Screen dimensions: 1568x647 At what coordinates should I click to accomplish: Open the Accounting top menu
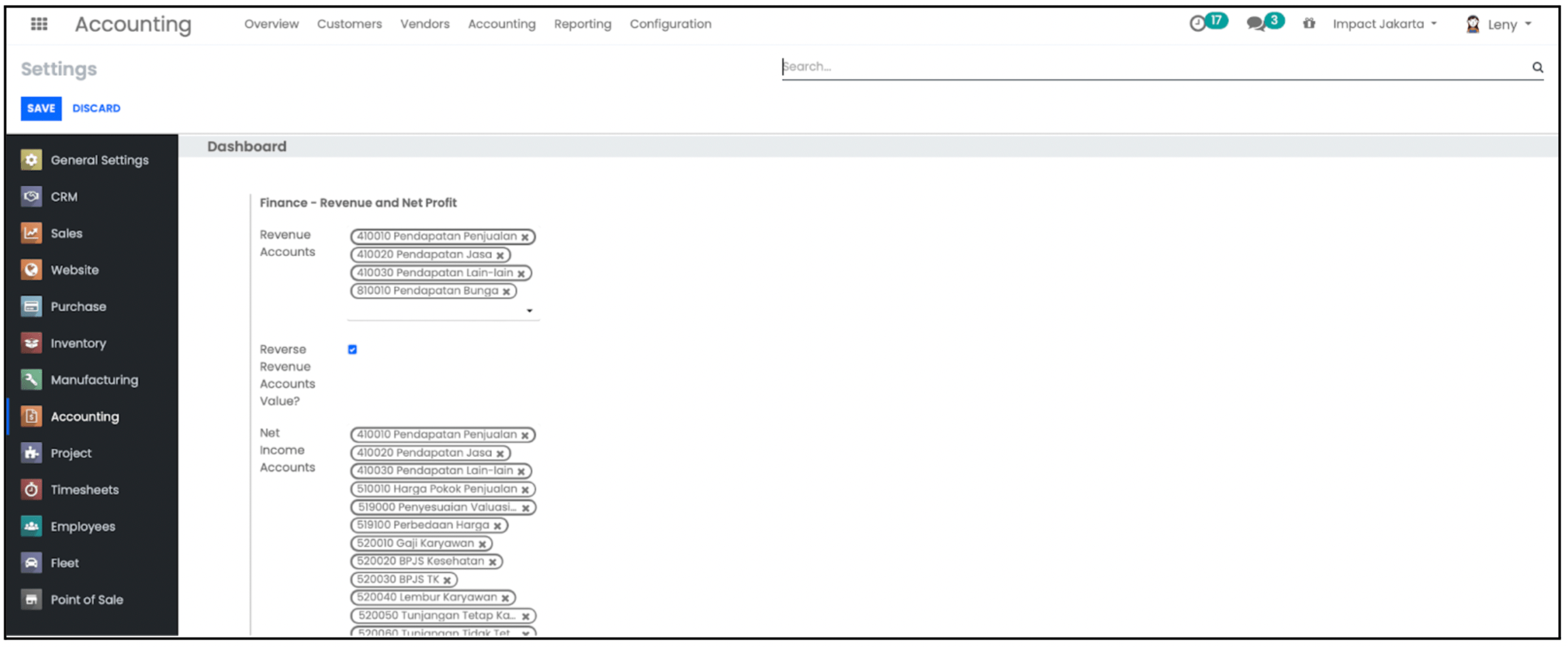point(502,24)
